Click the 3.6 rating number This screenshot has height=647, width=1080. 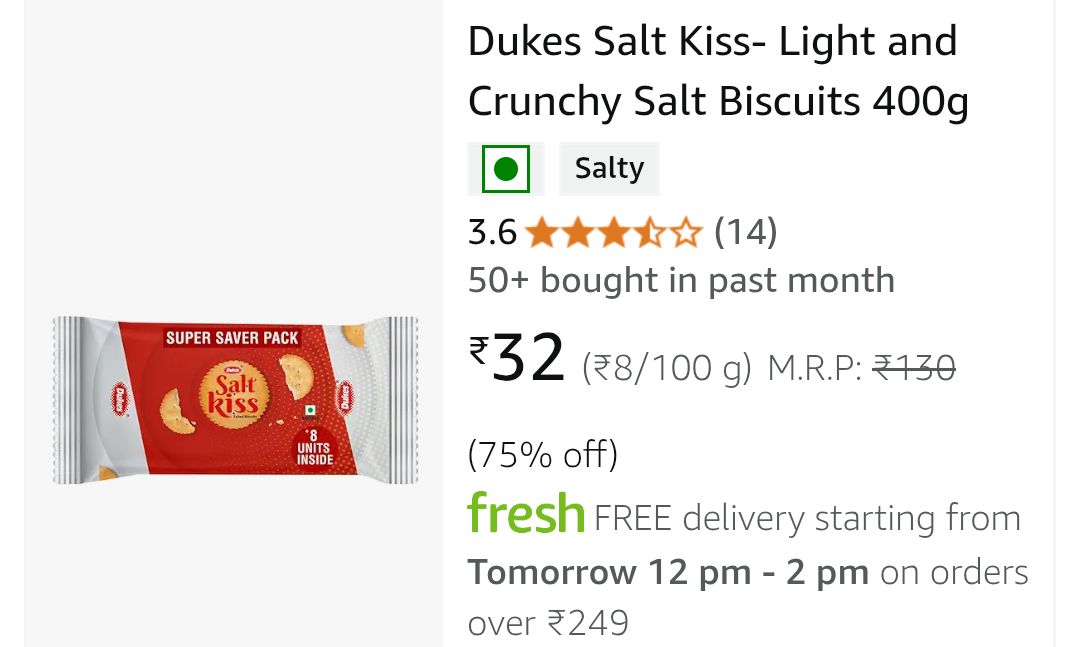click(x=492, y=233)
